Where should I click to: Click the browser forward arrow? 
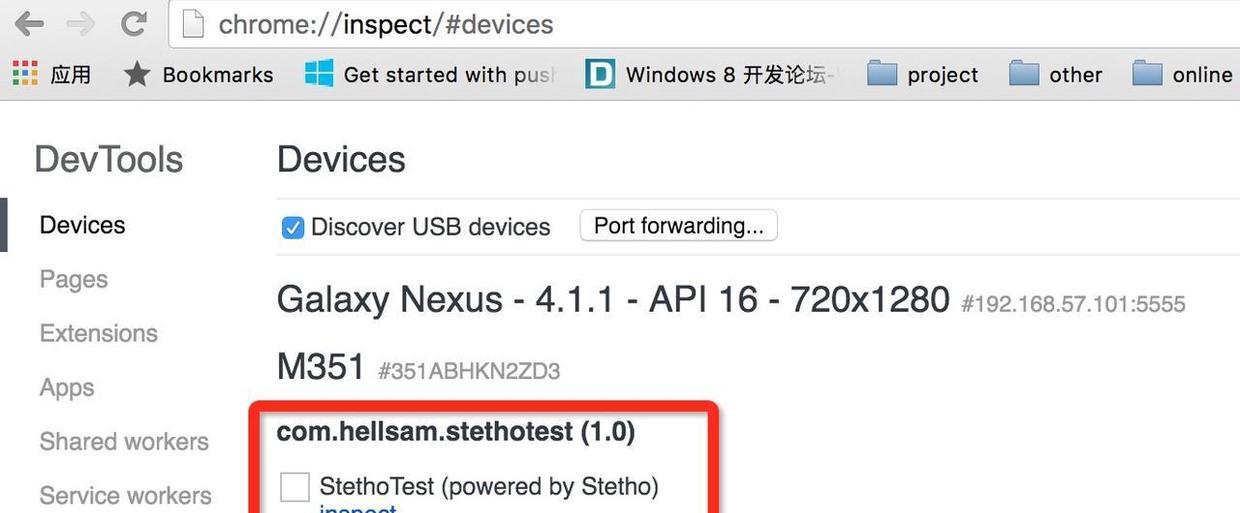pos(81,23)
